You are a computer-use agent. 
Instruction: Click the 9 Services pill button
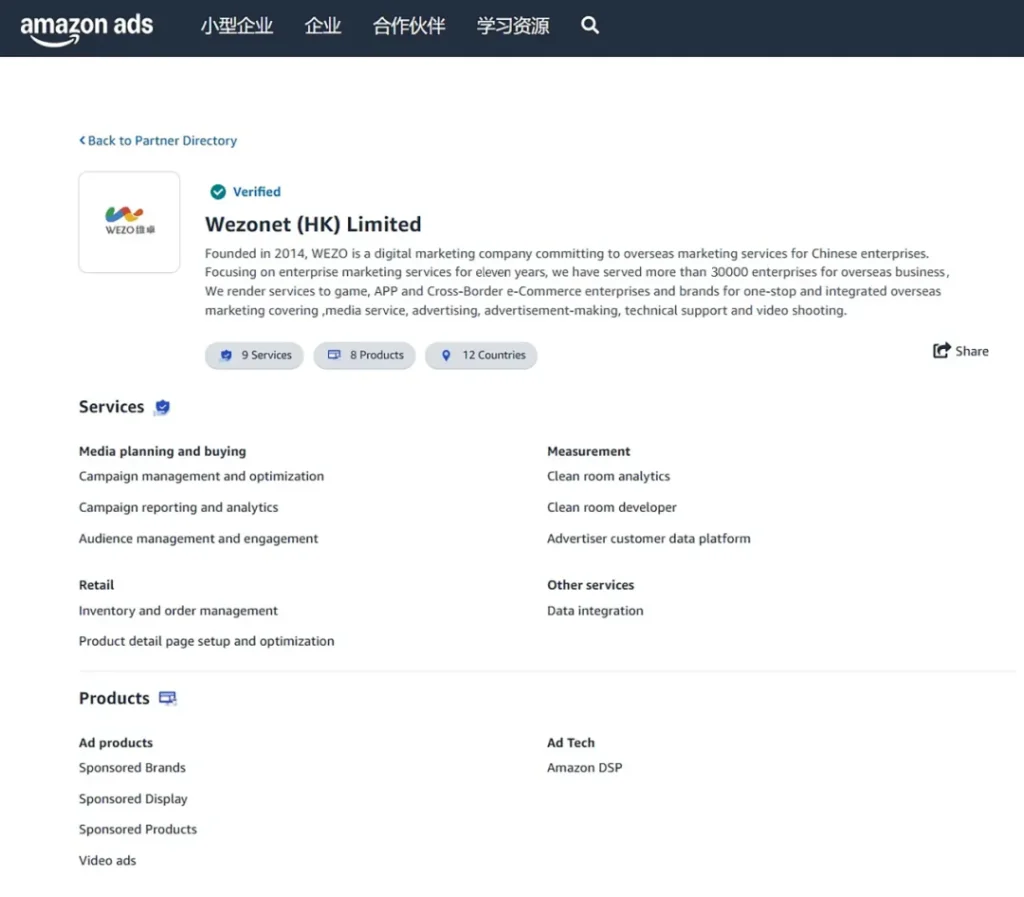[254, 355]
